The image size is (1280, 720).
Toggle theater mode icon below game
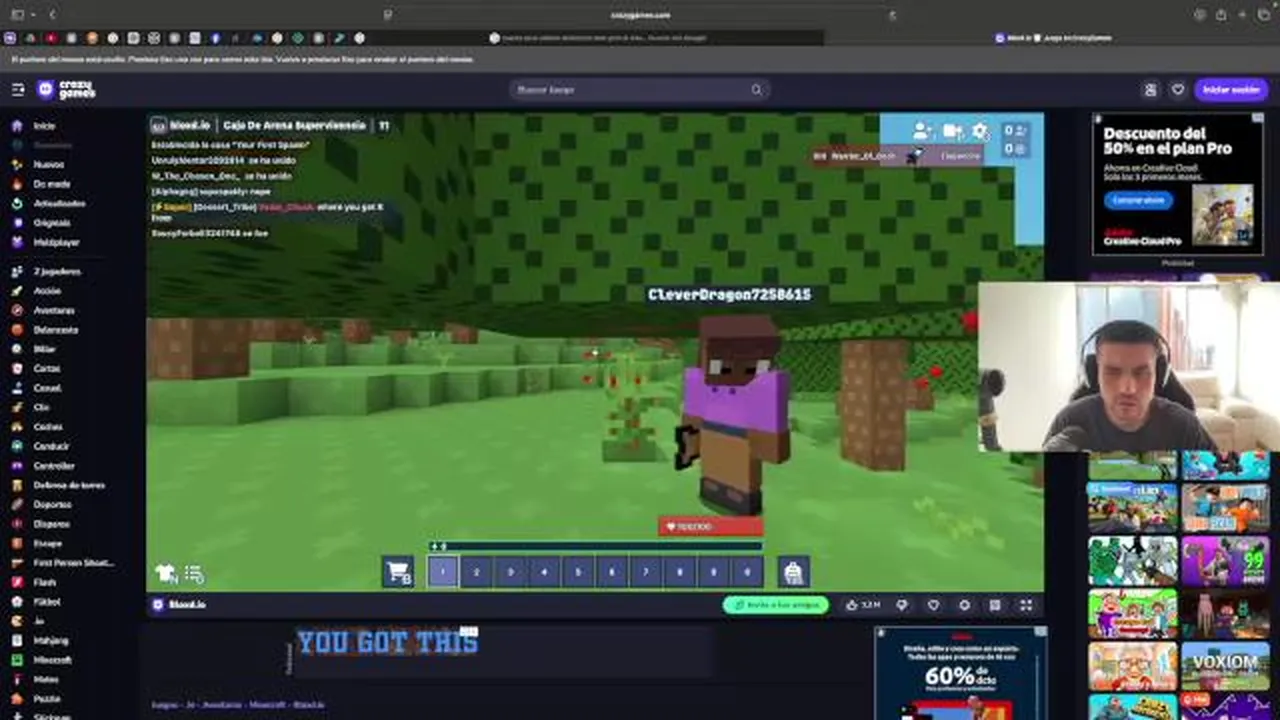995,605
